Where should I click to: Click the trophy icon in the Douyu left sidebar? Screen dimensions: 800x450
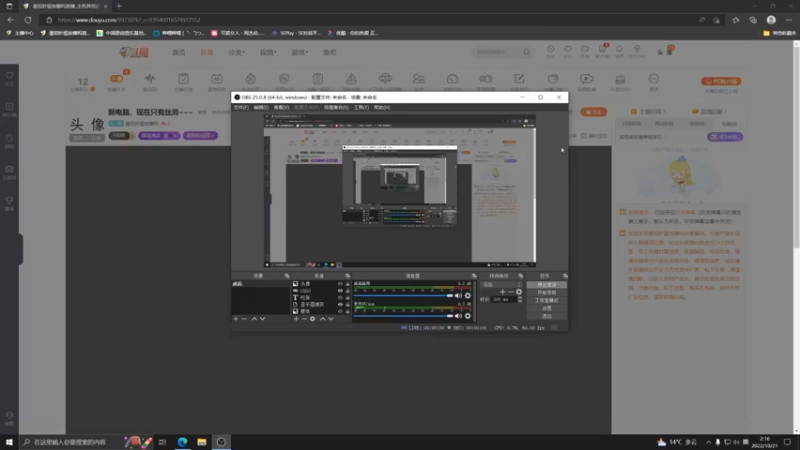click(9, 201)
